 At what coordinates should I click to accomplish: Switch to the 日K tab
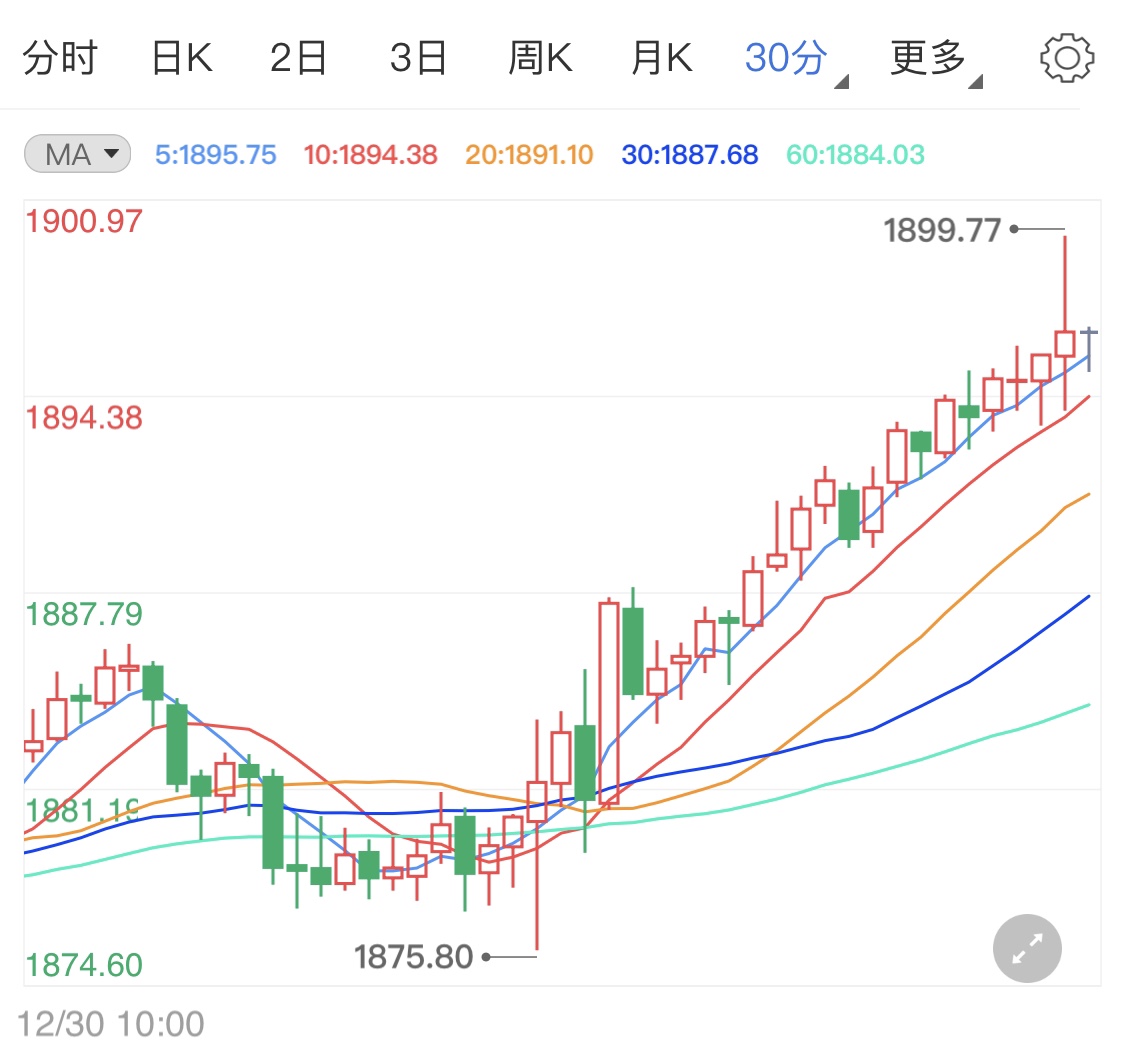pos(182,58)
